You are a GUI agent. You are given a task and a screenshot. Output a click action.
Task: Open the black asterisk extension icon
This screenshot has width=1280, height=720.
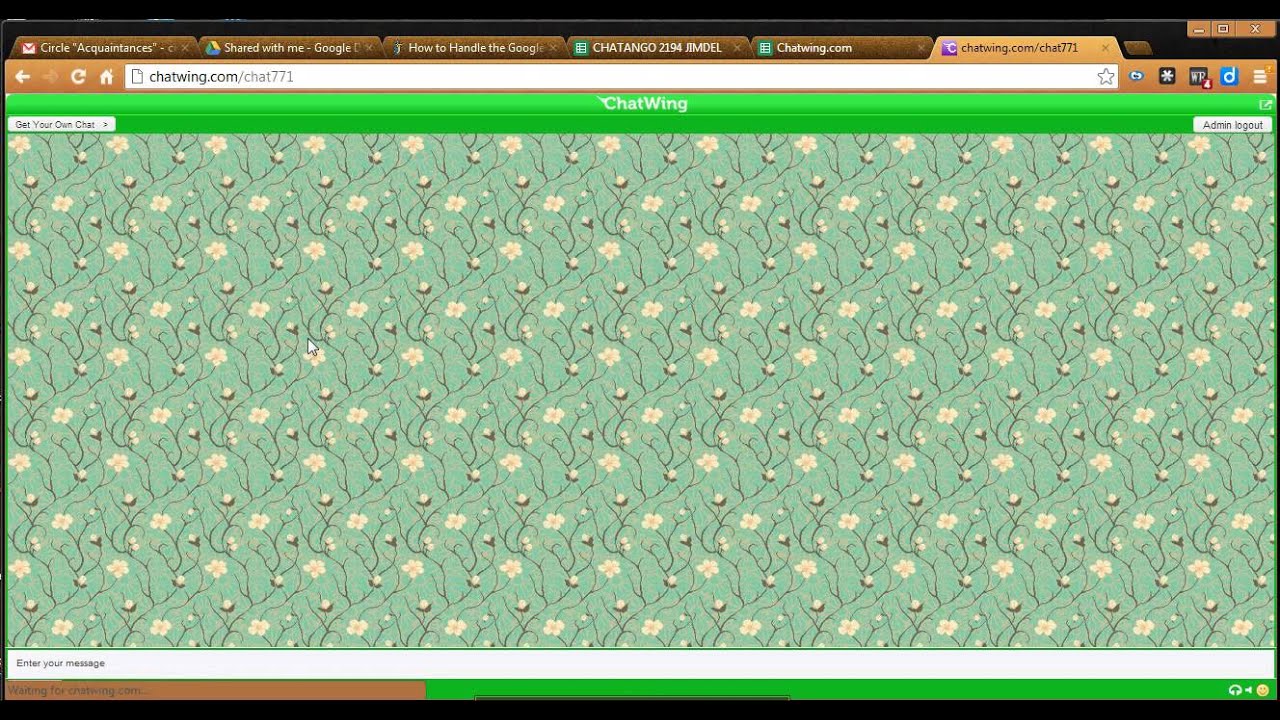coord(1167,76)
